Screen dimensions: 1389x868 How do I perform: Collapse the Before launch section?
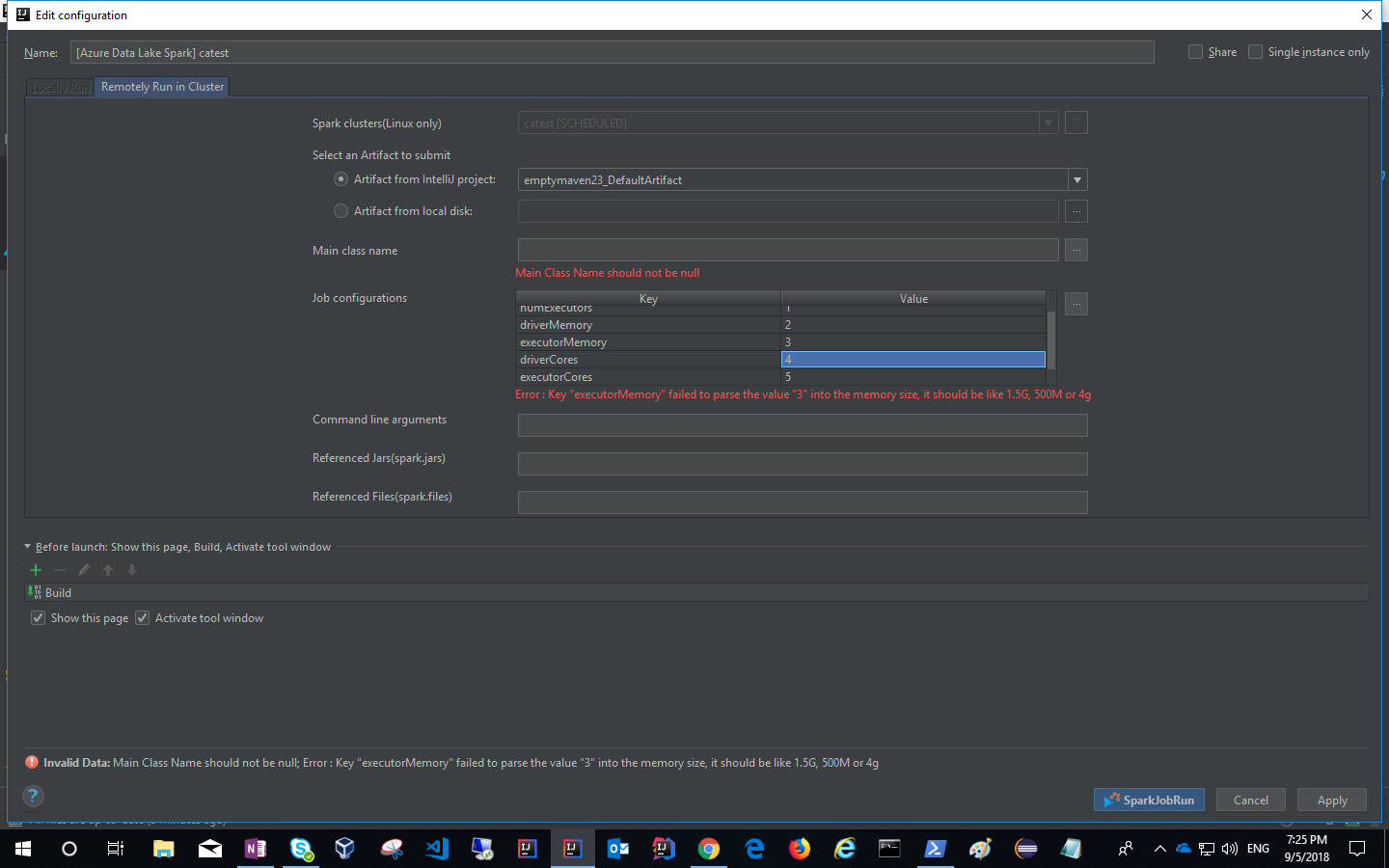[x=26, y=546]
